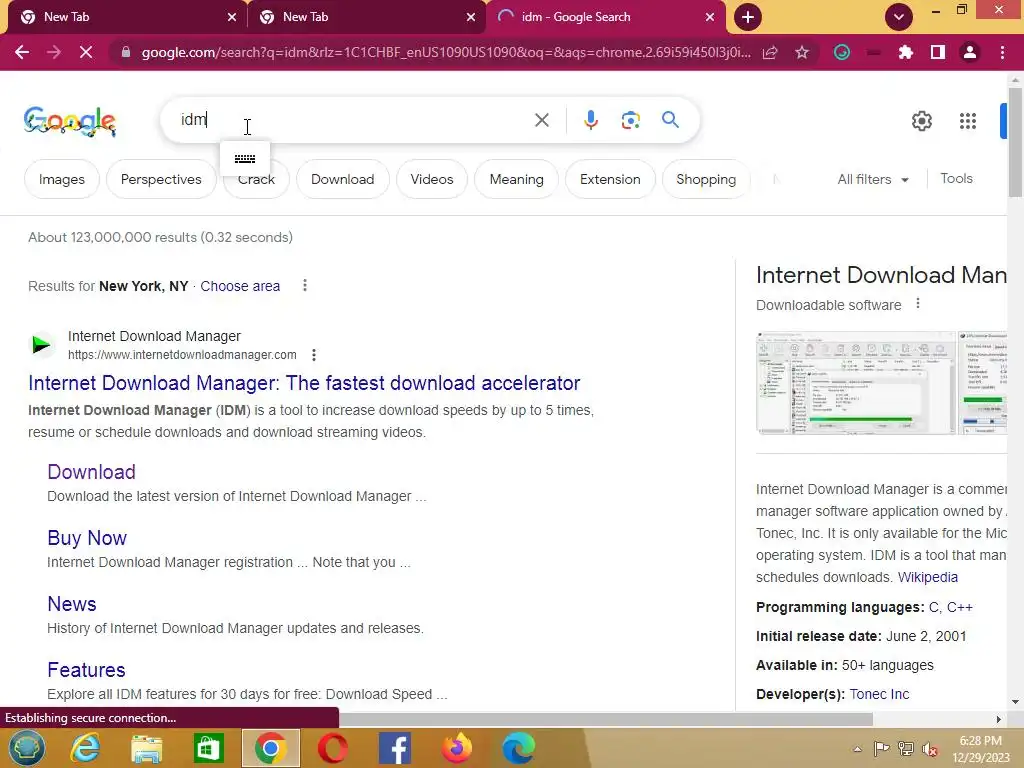Close the idm - Google Search tab
This screenshot has width=1024, height=768.
pos(709,17)
